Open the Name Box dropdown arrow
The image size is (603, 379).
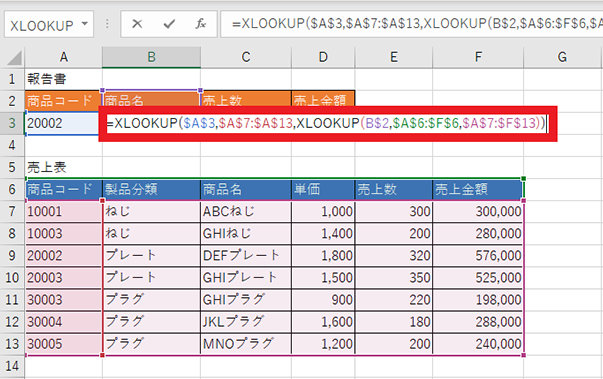85,24
